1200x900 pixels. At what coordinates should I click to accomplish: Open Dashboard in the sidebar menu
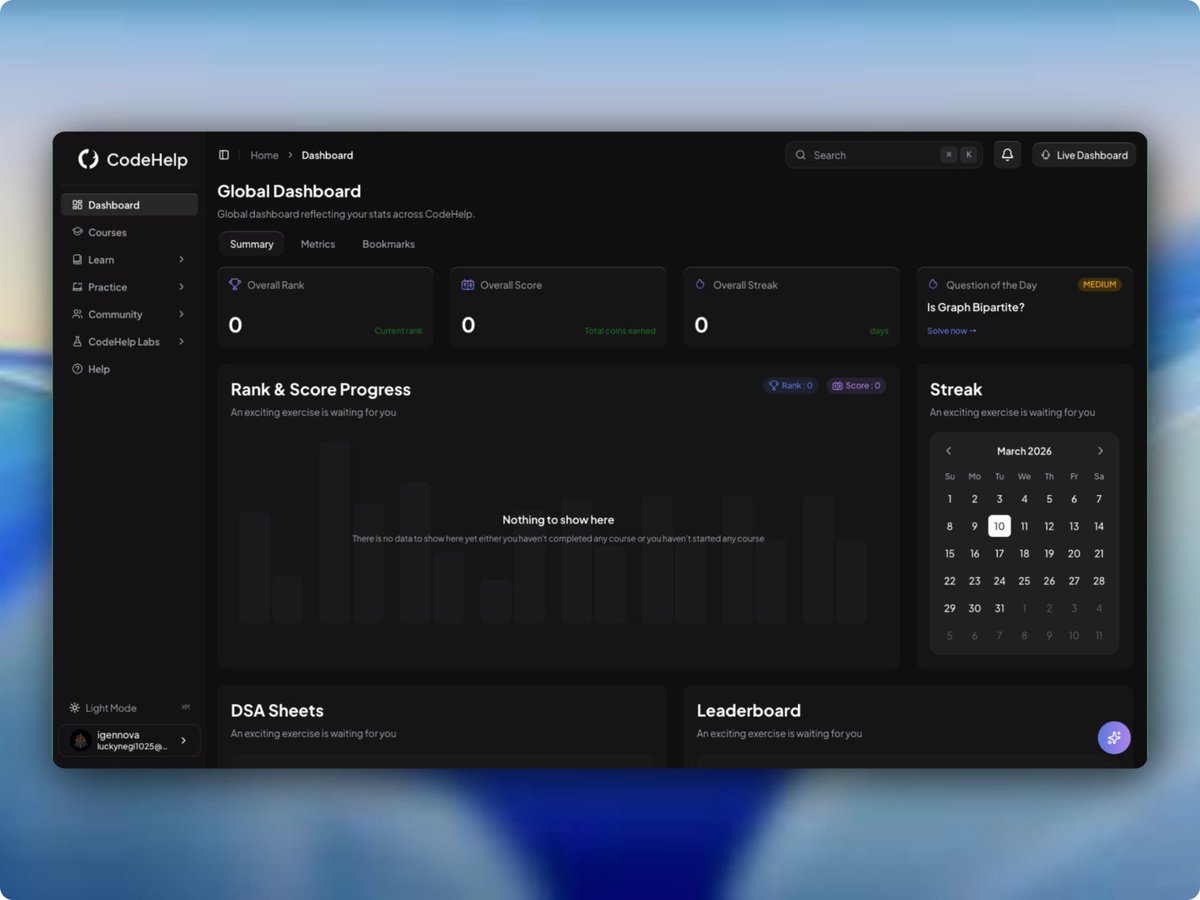[129, 205]
